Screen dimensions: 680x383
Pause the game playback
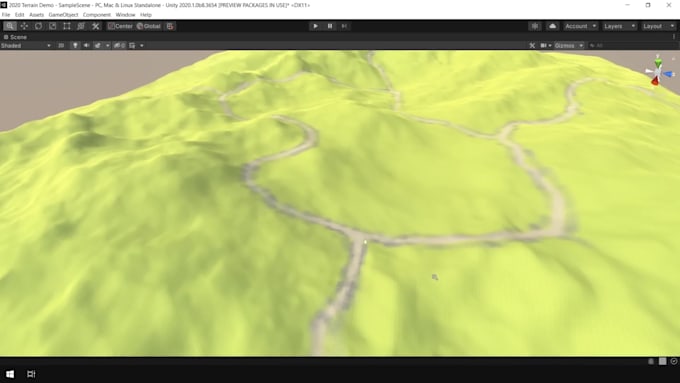[x=330, y=26]
